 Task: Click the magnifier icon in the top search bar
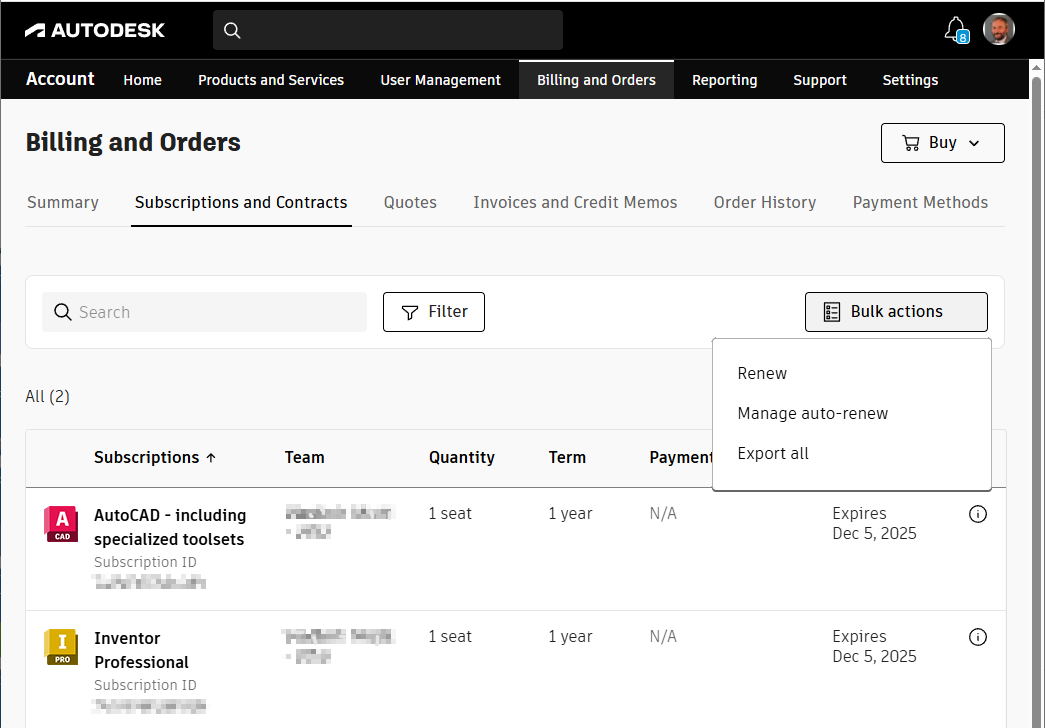[x=232, y=30]
